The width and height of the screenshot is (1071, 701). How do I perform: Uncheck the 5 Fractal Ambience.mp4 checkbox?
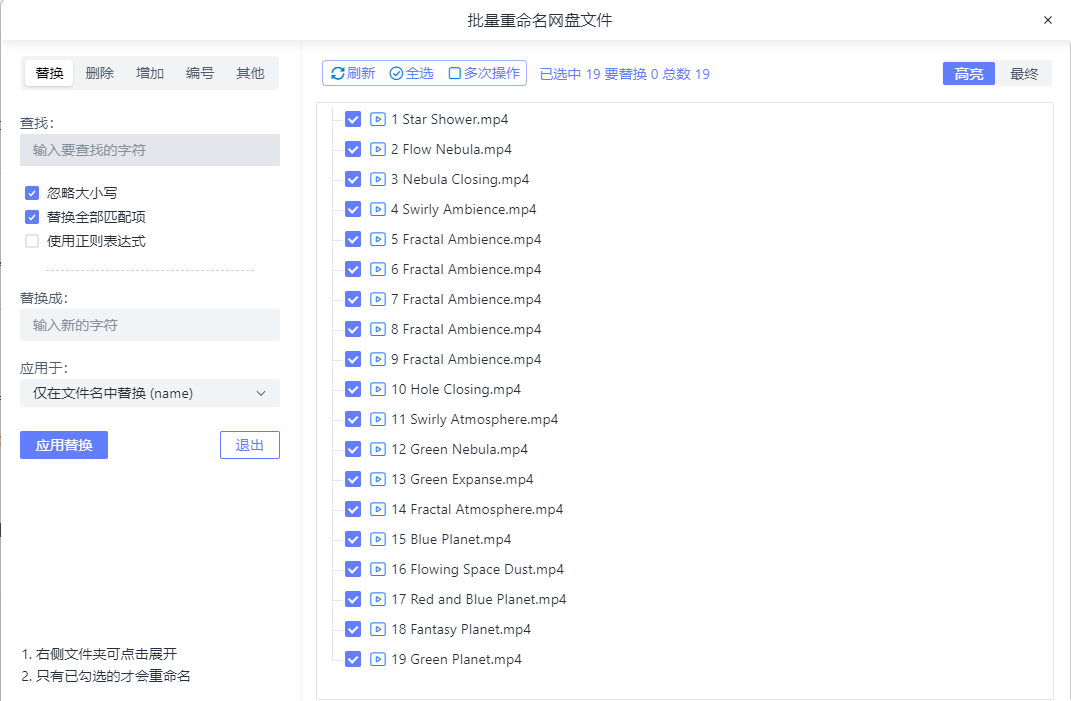[x=353, y=240]
